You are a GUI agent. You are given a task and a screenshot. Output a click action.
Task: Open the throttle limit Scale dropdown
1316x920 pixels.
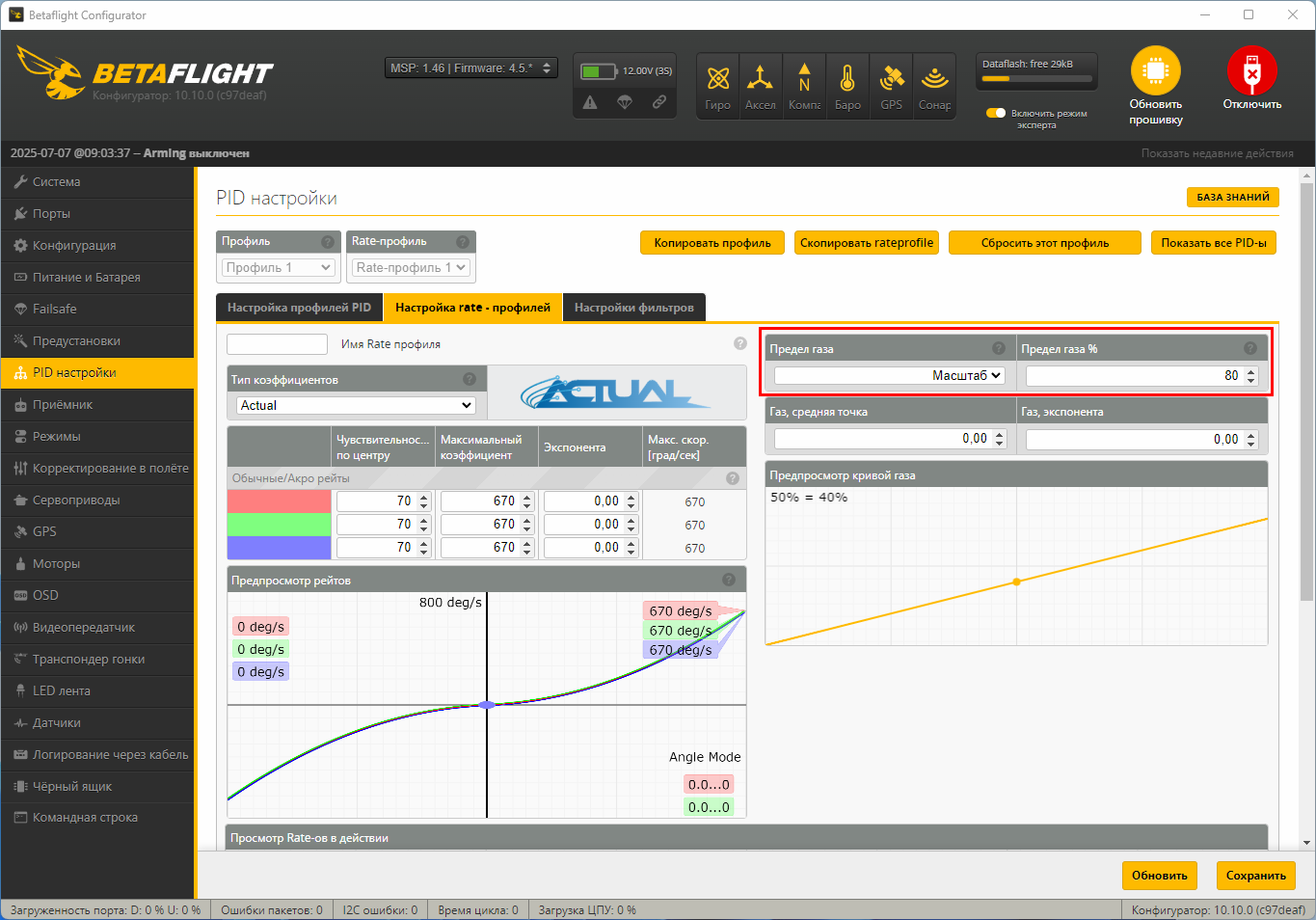coord(889,375)
